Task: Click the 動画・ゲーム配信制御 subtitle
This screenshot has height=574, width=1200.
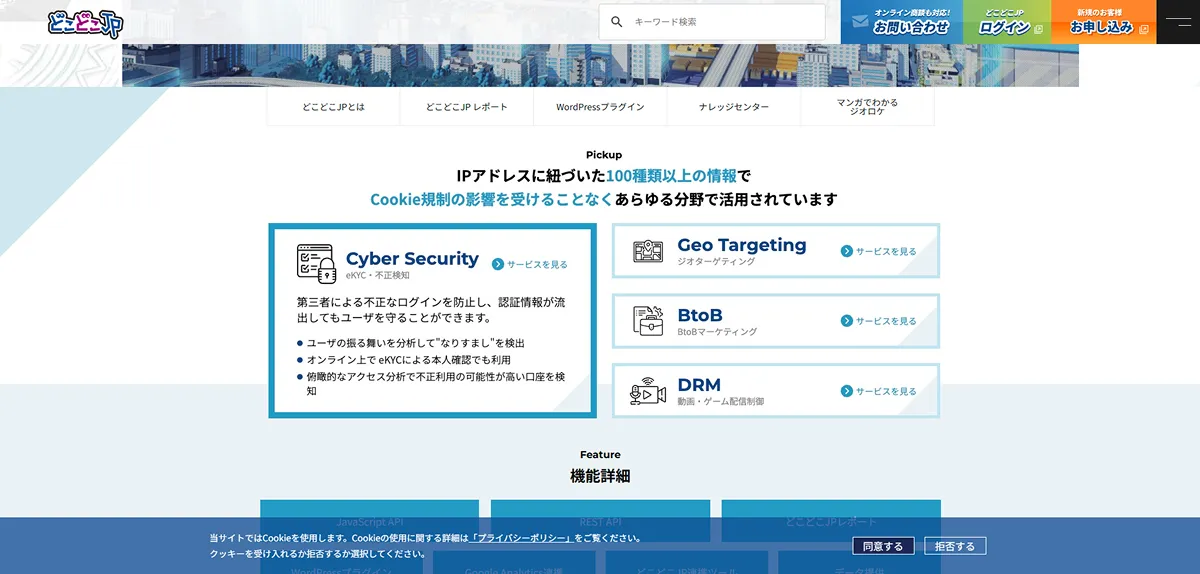Action: click(x=721, y=401)
